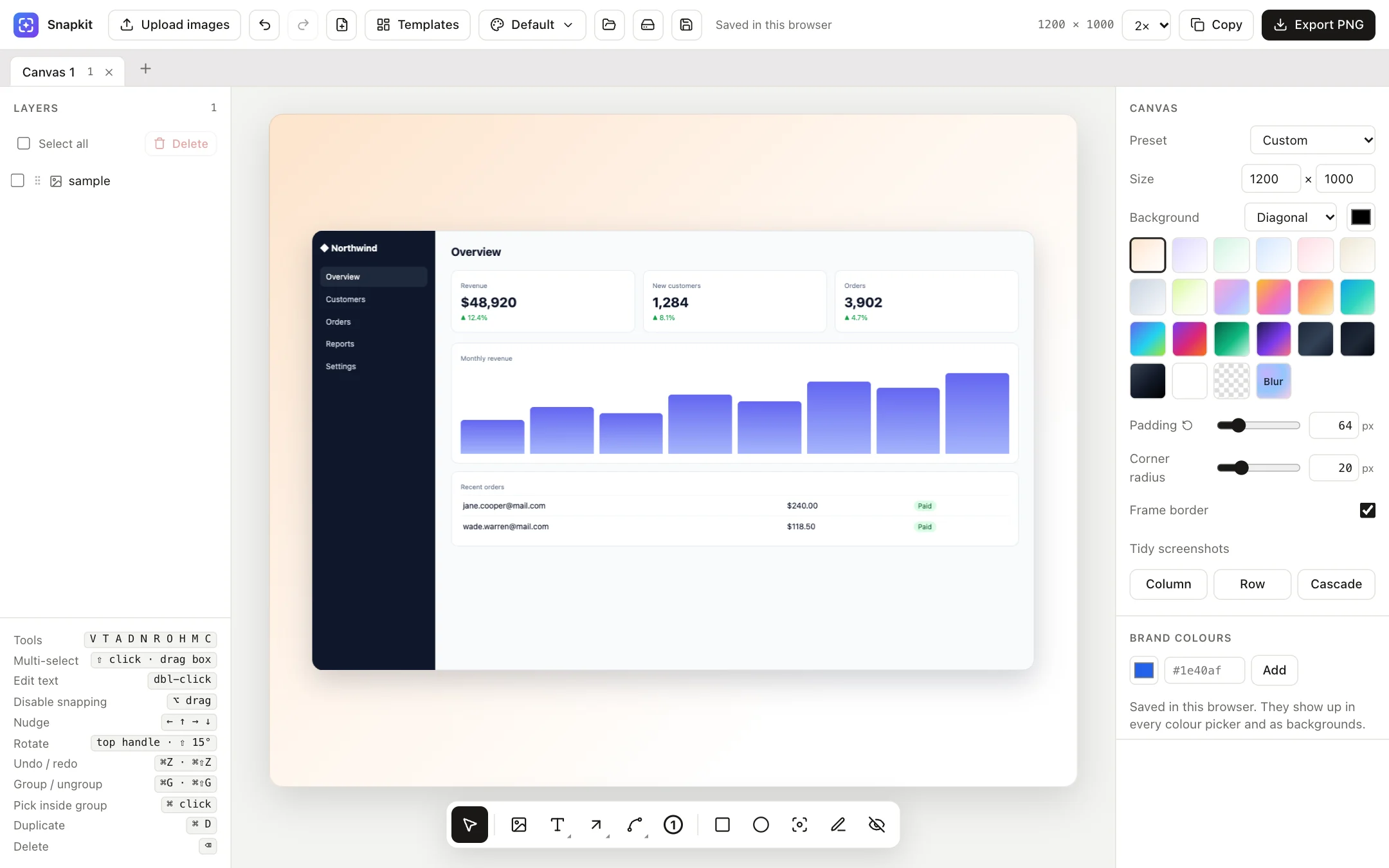
Task: Click the canvas width field showing 1200
Action: [x=1271, y=179]
